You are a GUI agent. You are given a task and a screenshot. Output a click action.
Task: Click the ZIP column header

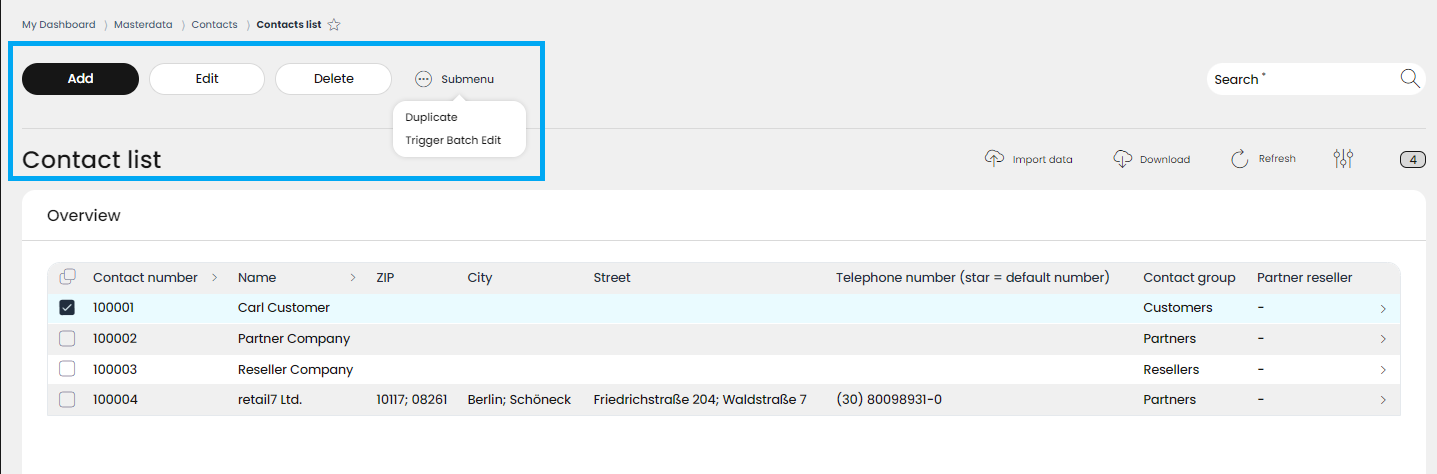(387, 278)
